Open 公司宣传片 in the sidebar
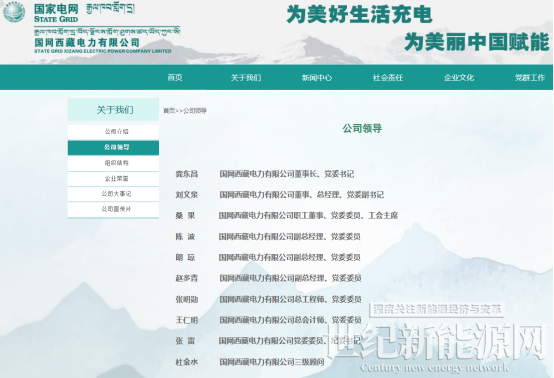The width and height of the screenshot is (554, 378). 113,209
